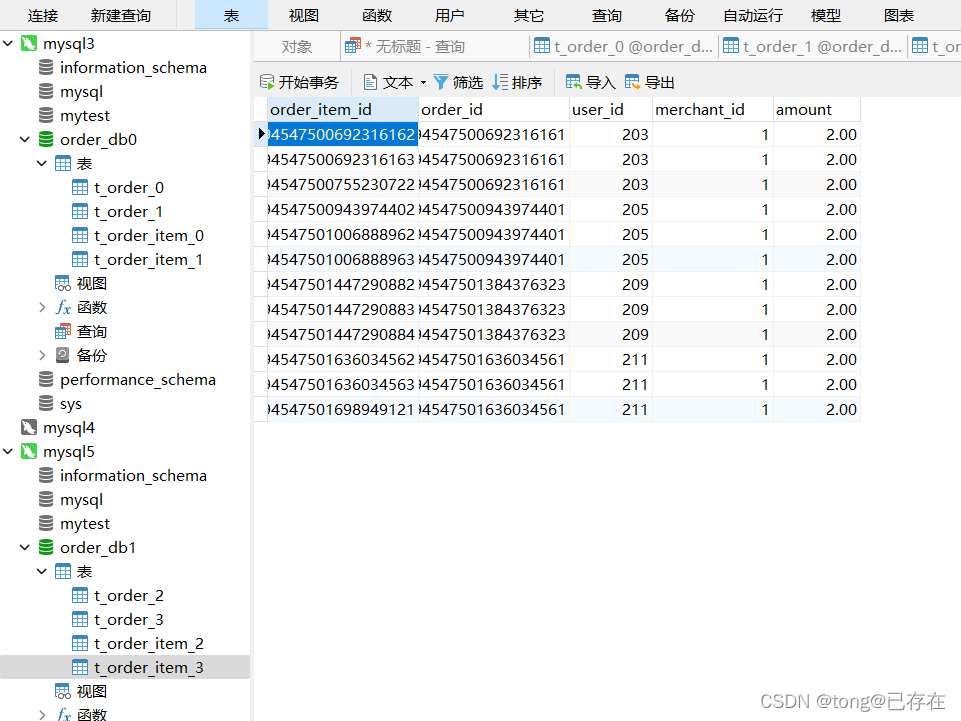This screenshot has width=961, height=721.
Task: Click the mysql3 connection icon
Action: [x=29, y=44]
